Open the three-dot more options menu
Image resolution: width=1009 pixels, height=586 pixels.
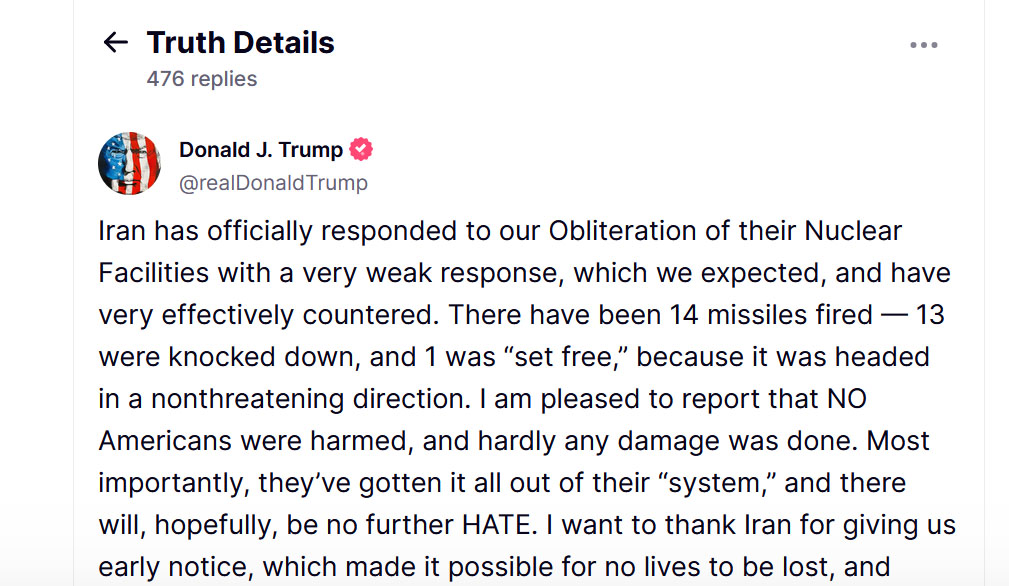click(923, 45)
